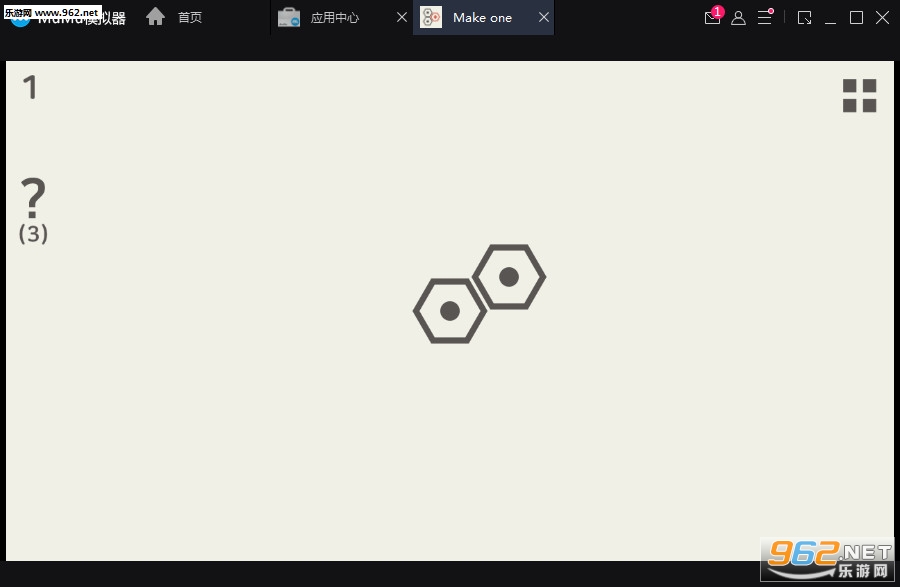Click the level number 1 label

[30, 87]
